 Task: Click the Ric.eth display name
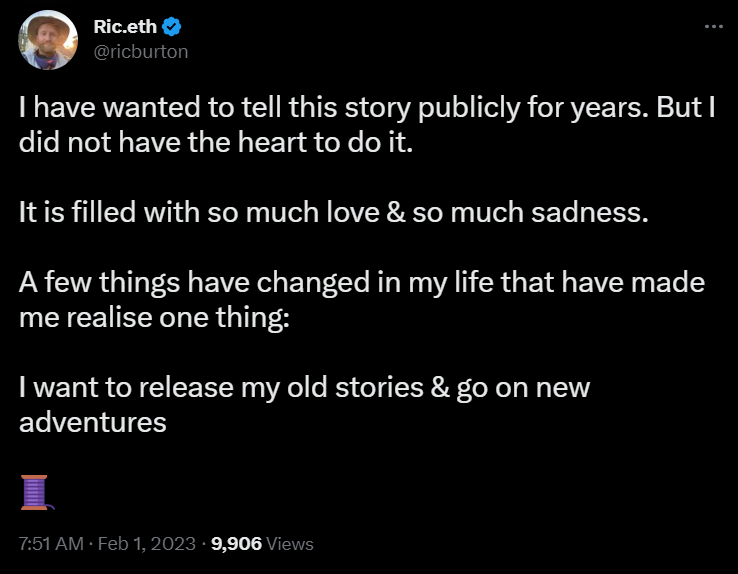(x=124, y=27)
